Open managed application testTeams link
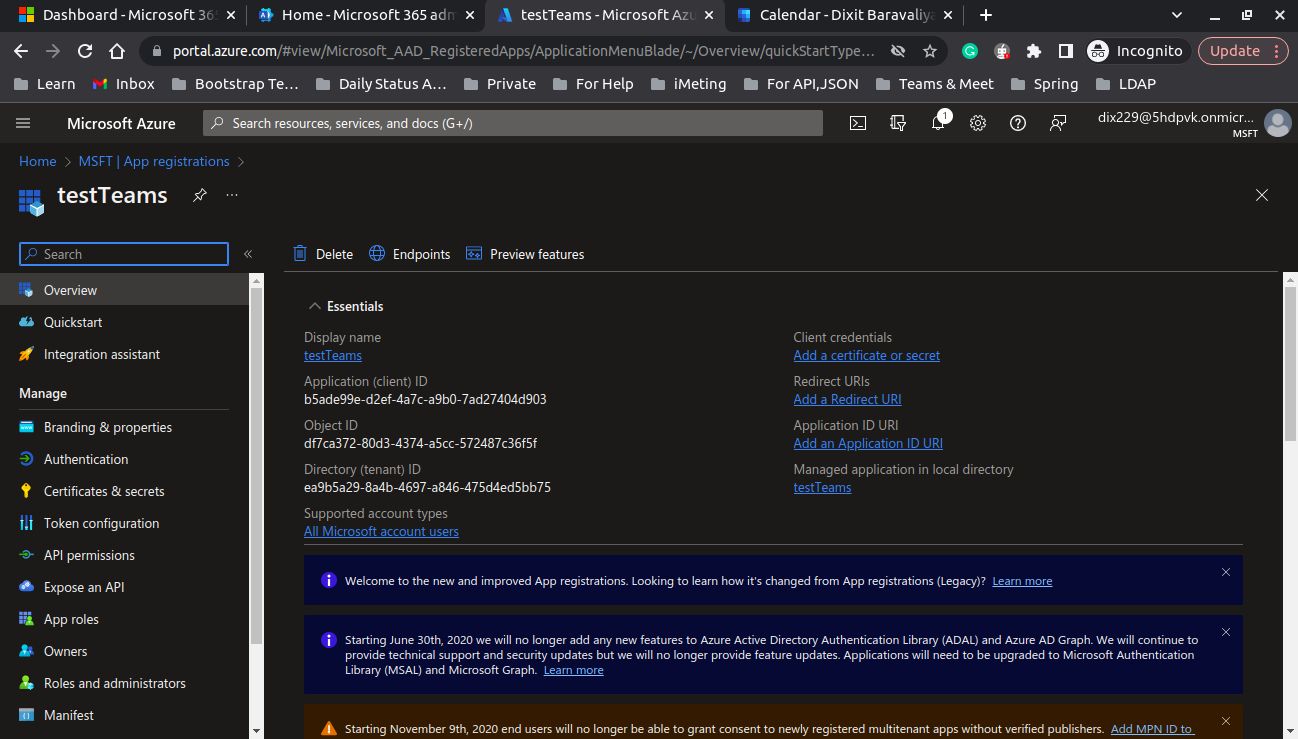 [822, 487]
